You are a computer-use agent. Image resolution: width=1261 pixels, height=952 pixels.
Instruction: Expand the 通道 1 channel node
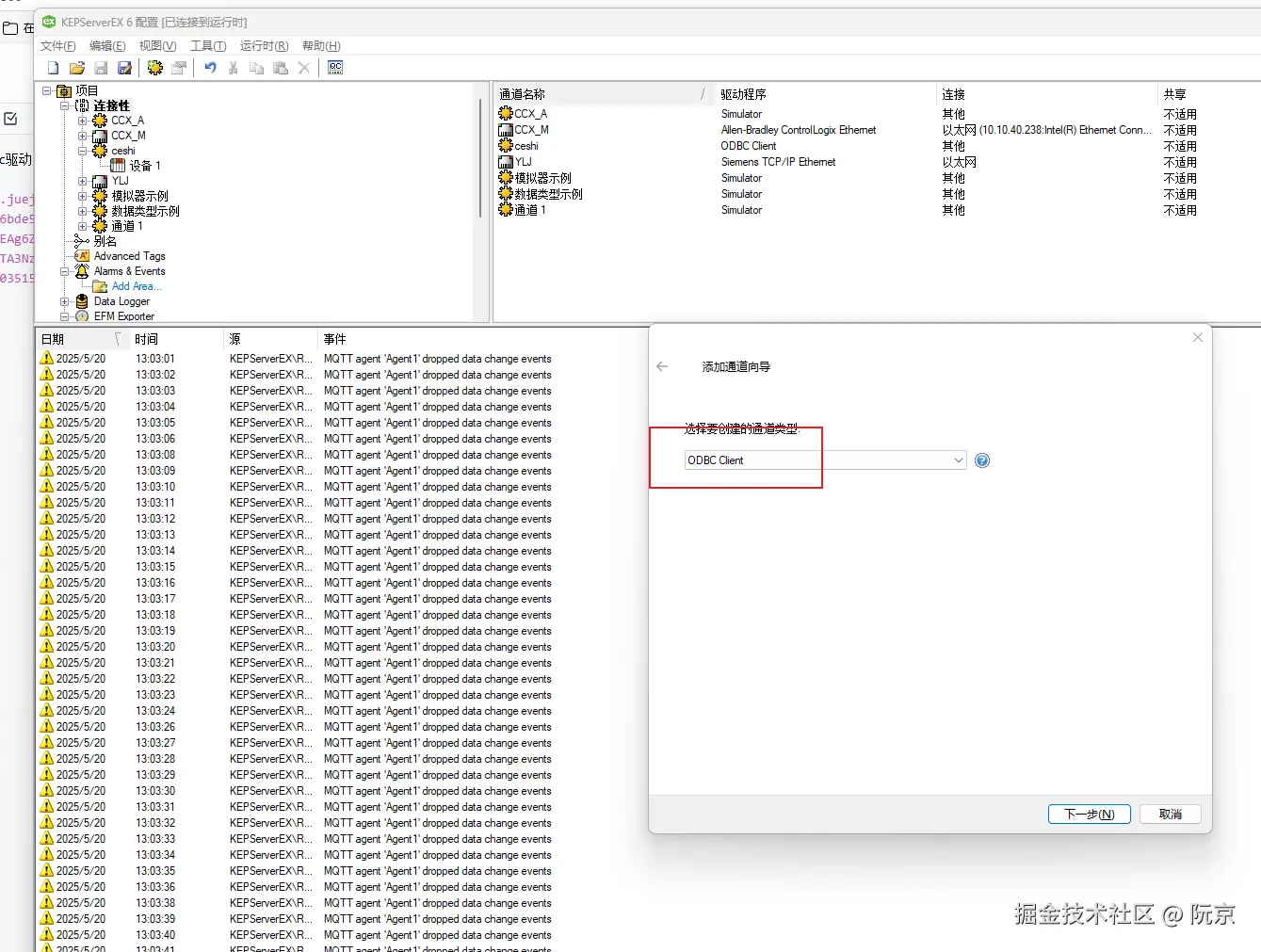click(82, 226)
